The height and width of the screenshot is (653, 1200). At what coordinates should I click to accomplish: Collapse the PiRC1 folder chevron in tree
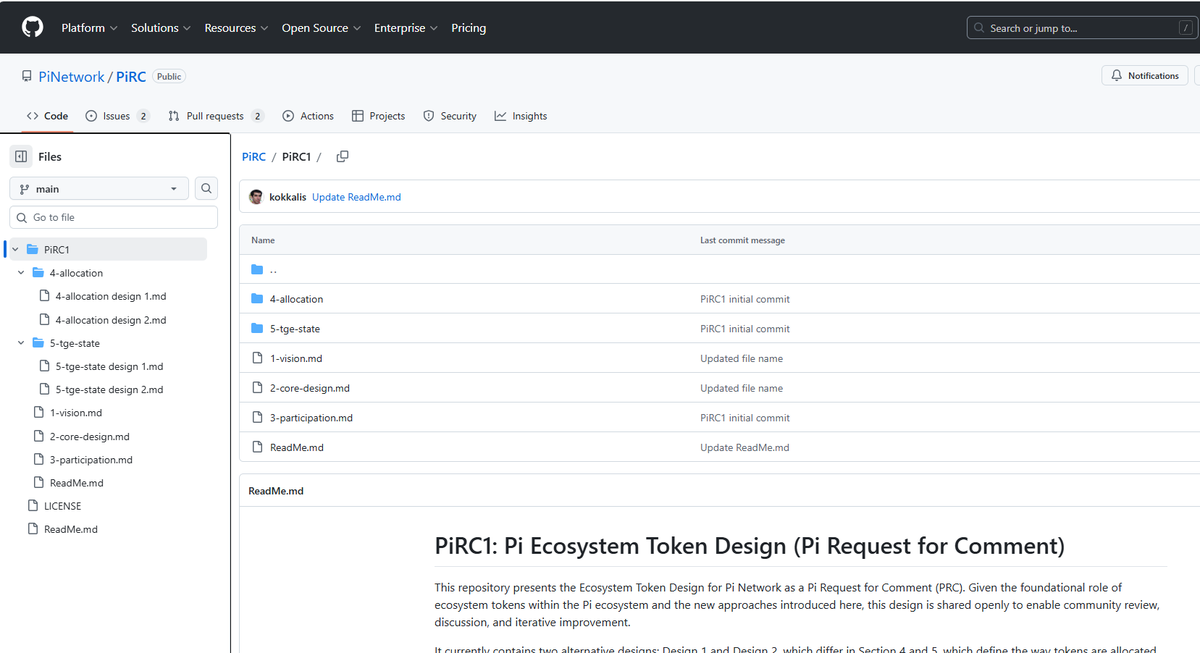(15, 250)
